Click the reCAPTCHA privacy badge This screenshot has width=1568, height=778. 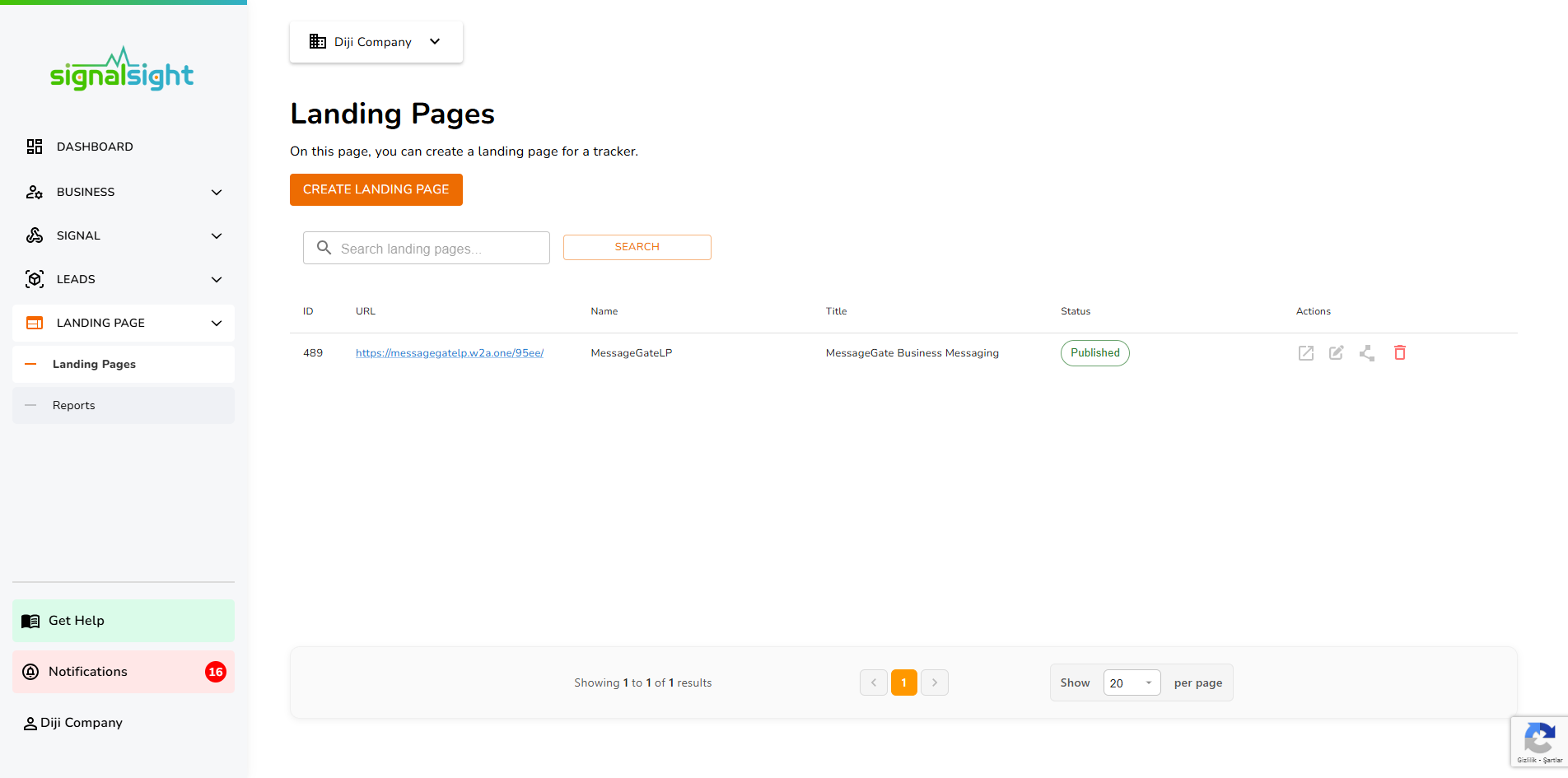point(1538,741)
